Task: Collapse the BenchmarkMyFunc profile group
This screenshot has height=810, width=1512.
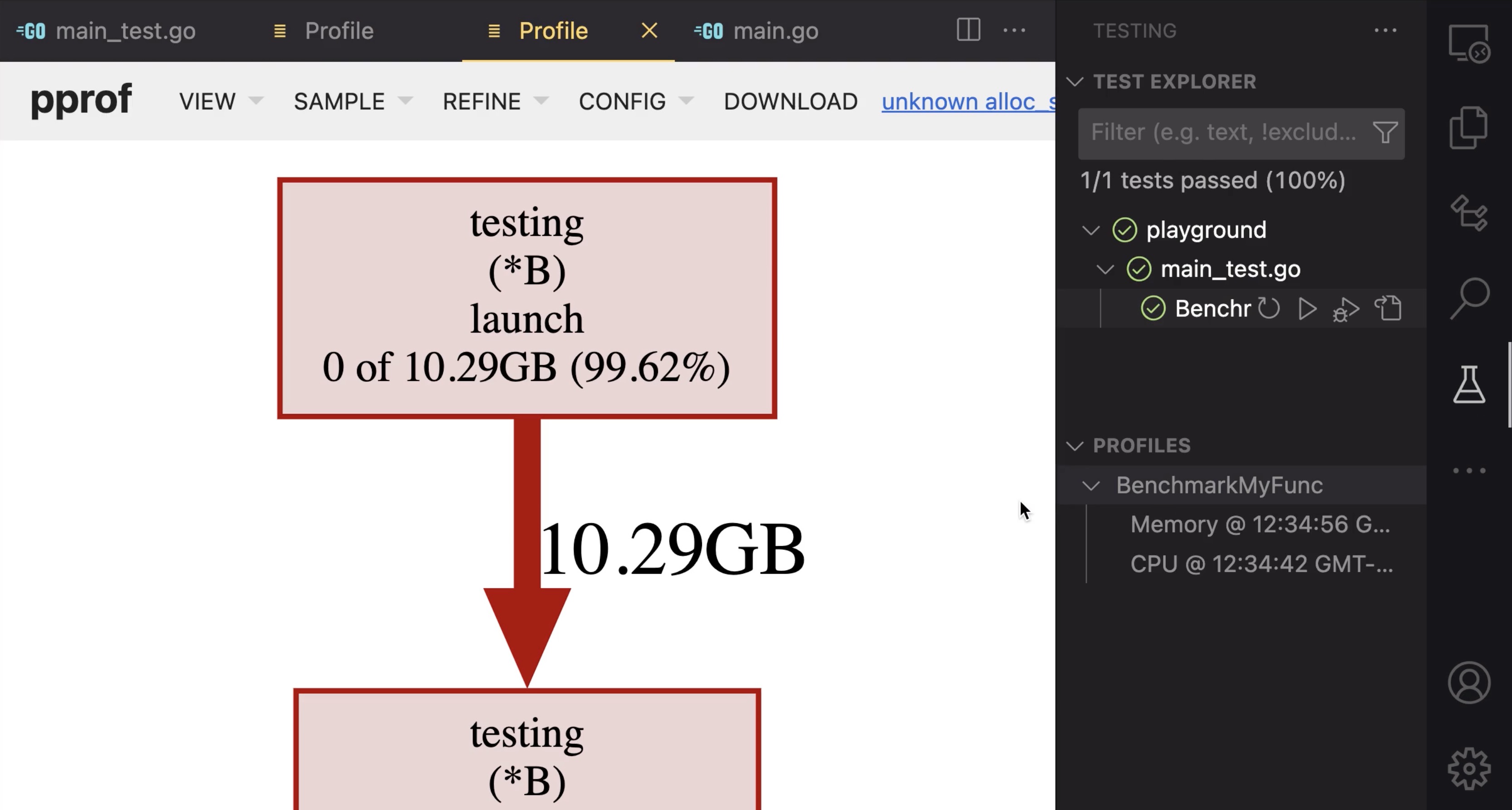Action: coord(1090,486)
